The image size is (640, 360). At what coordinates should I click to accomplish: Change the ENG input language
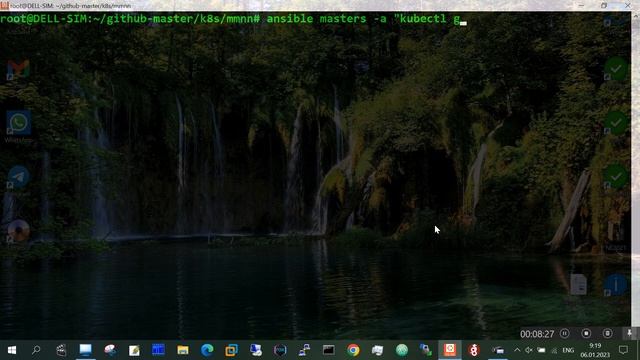point(568,350)
